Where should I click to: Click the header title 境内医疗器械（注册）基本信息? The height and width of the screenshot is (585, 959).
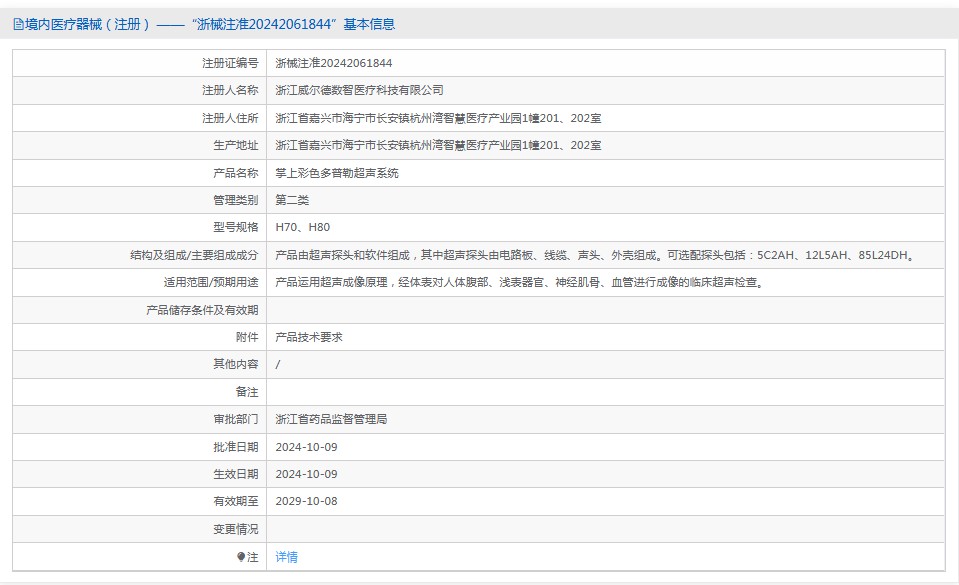(x=210, y=24)
